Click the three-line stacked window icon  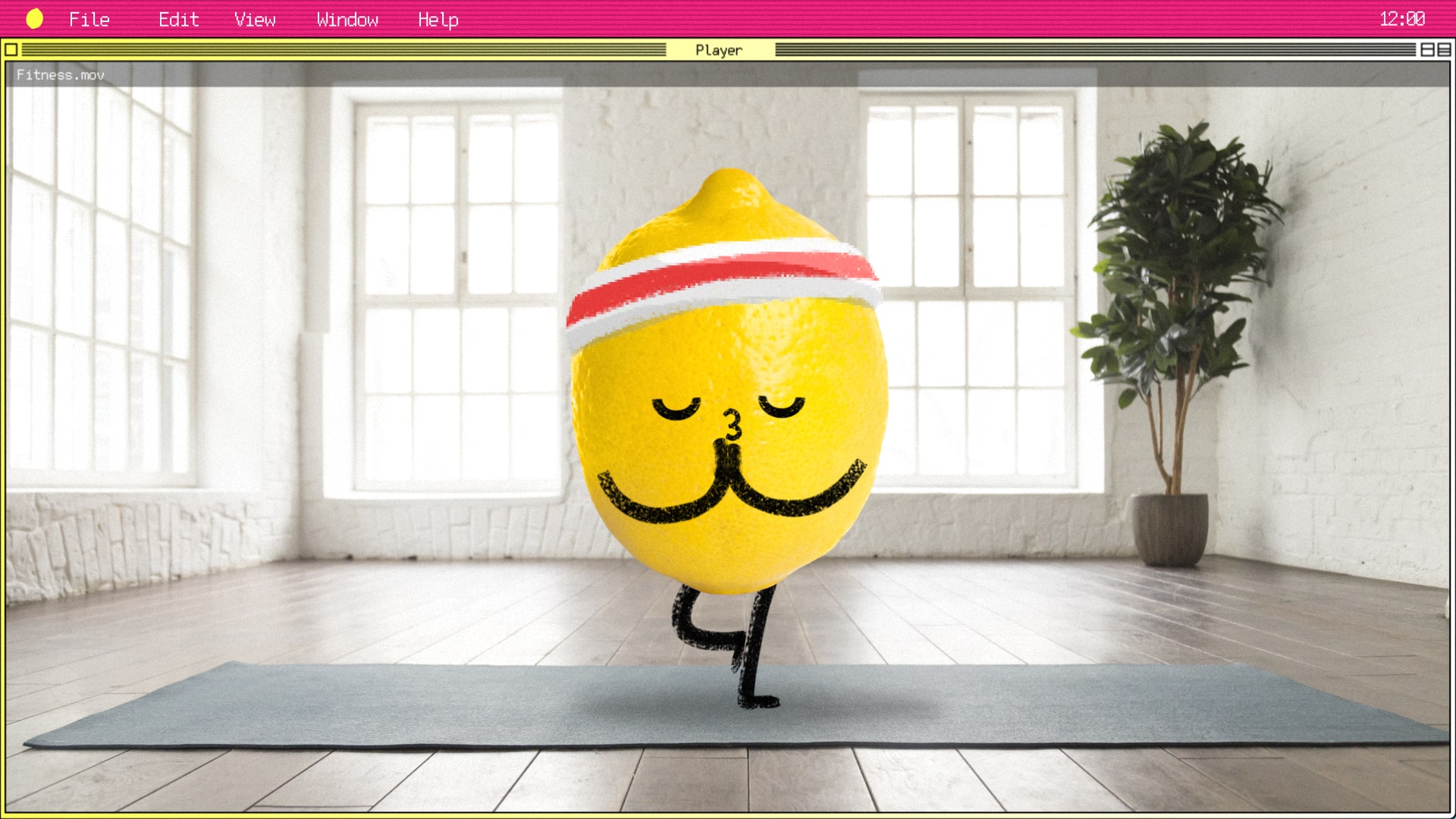[1444, 50]
